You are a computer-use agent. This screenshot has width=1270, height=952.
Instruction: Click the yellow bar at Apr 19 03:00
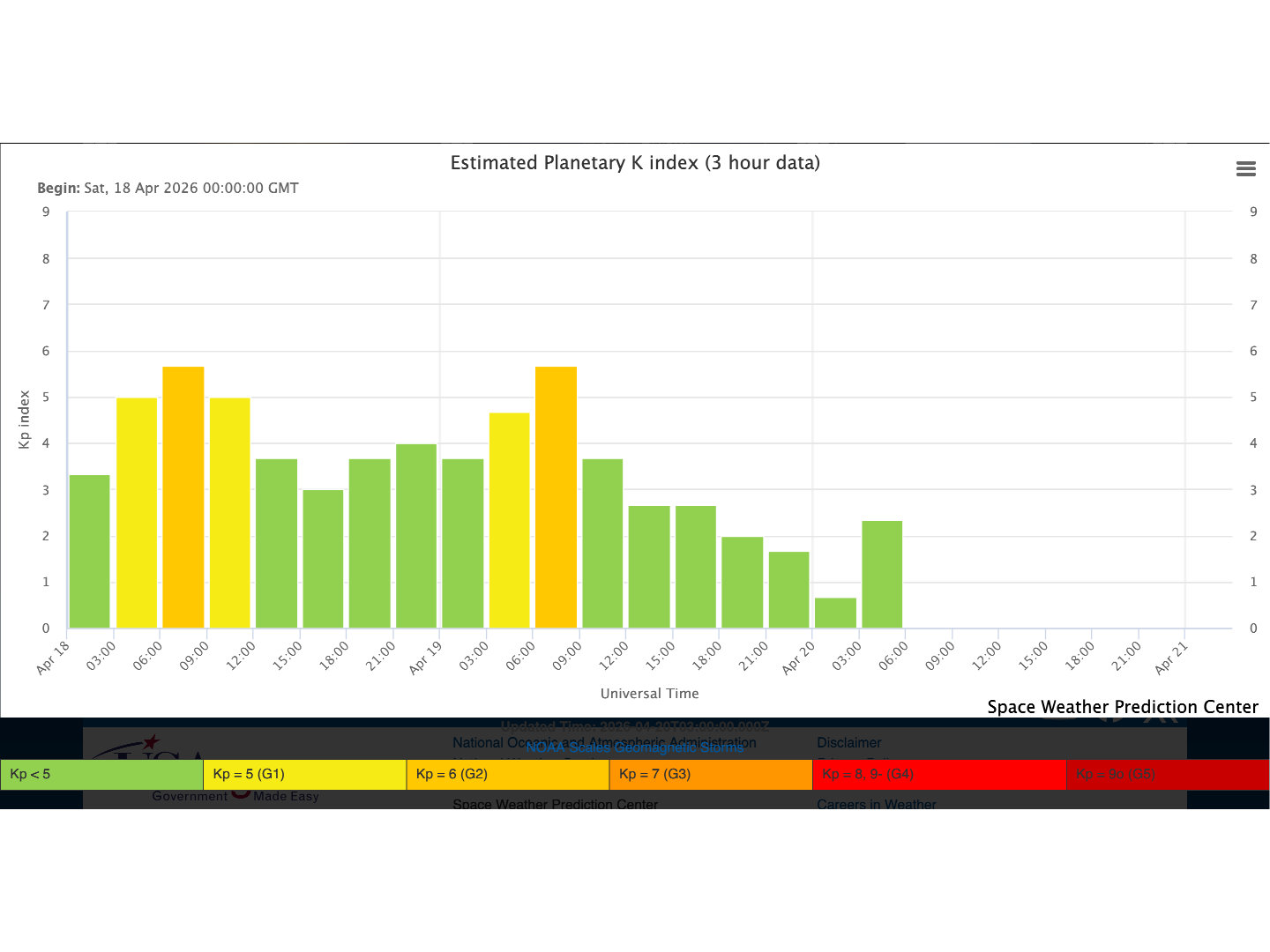tap(509, 520)
